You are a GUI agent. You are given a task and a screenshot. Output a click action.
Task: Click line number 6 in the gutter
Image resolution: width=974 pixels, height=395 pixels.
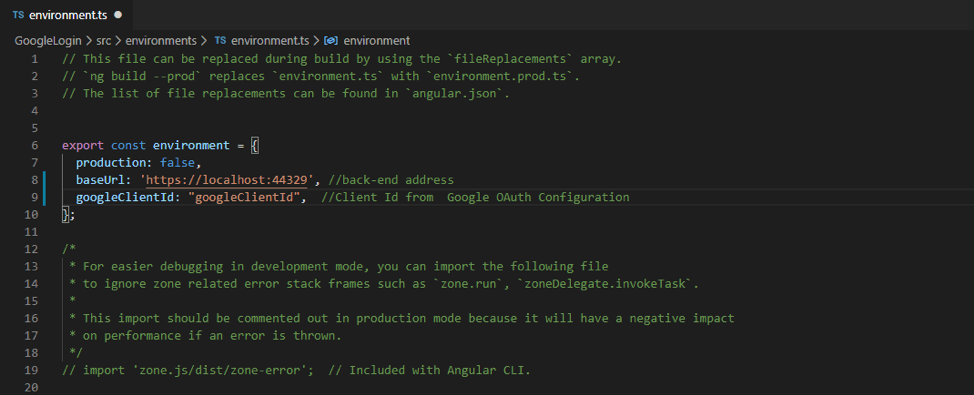(x=34, y=146)
